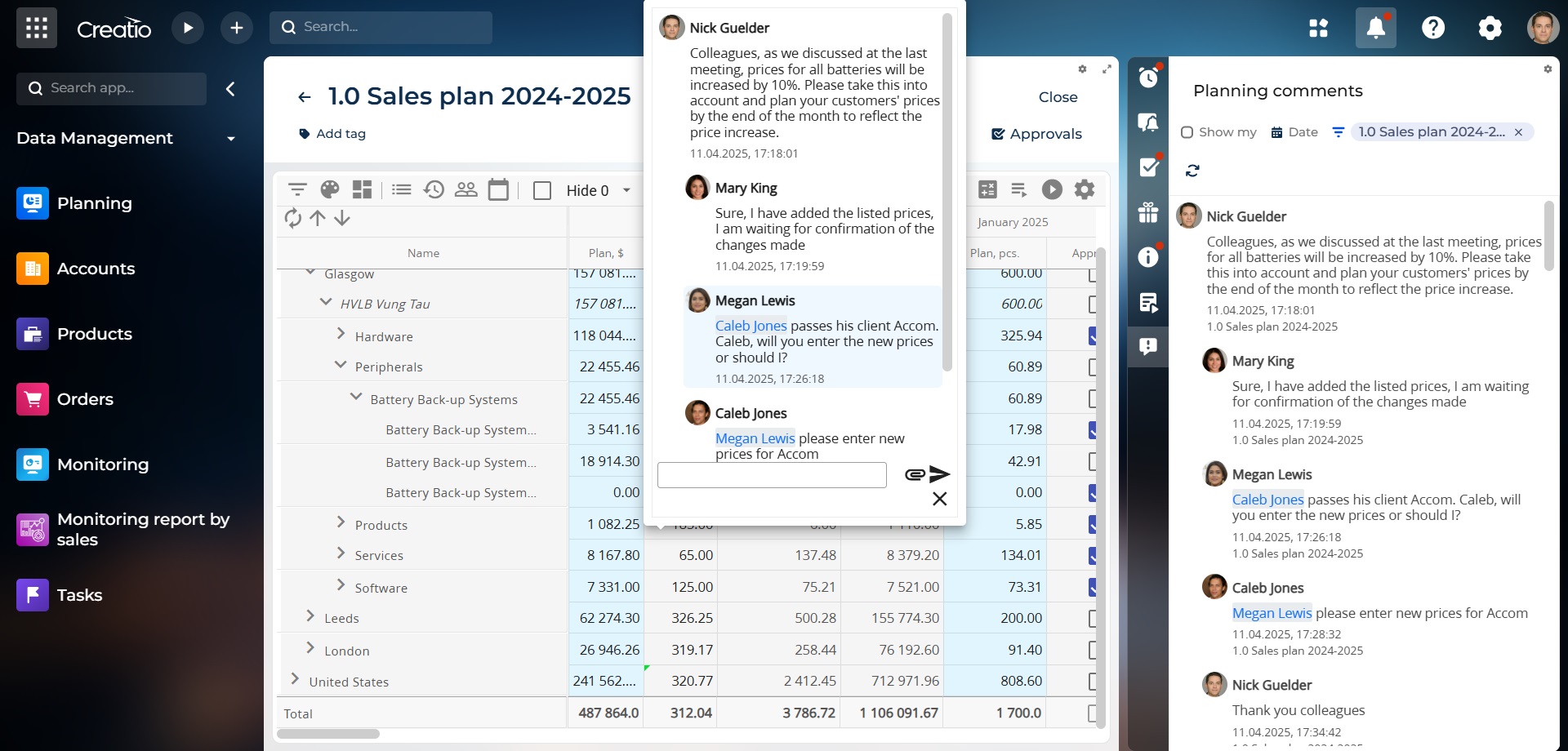Open the Orders section in sidebar
The image size is (1568, 751).
(65, 399)
